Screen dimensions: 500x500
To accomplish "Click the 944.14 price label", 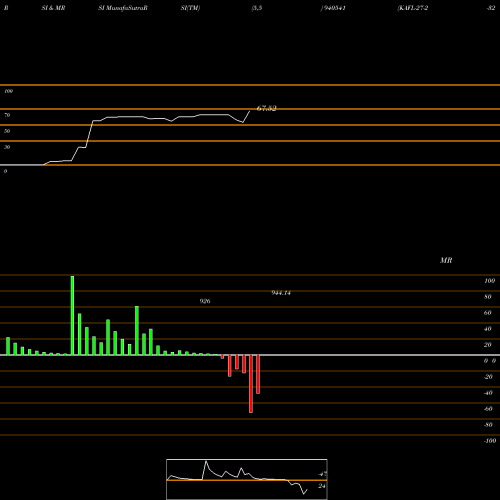I will coord(281,293).
